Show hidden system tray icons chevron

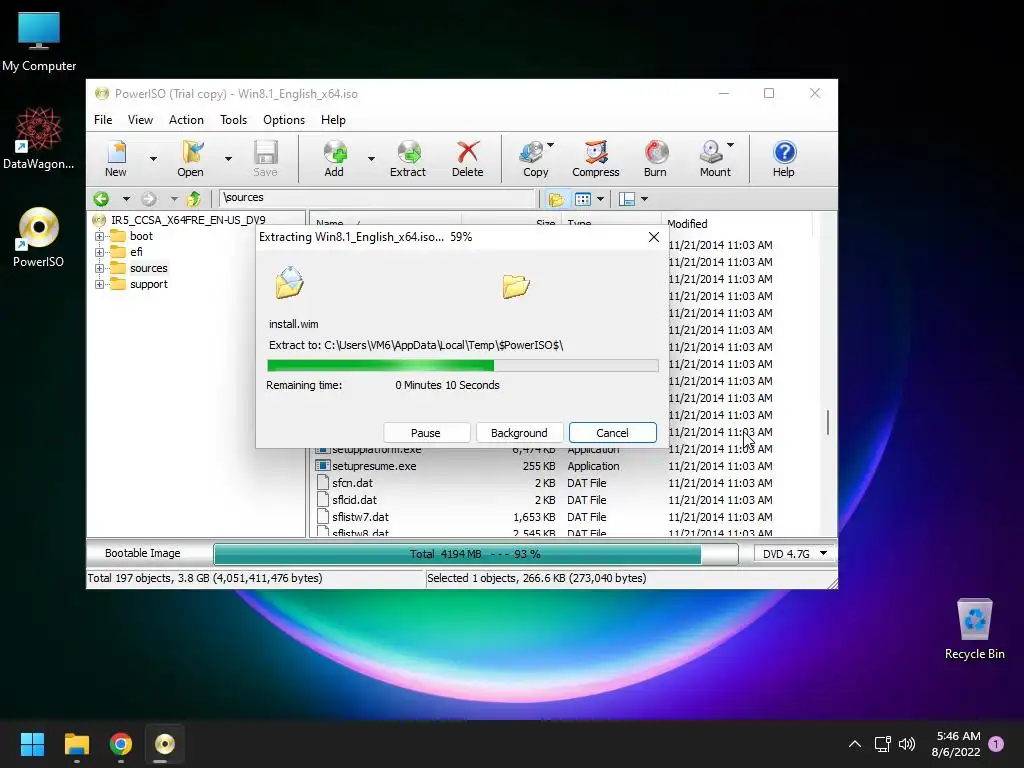[854, 744]
